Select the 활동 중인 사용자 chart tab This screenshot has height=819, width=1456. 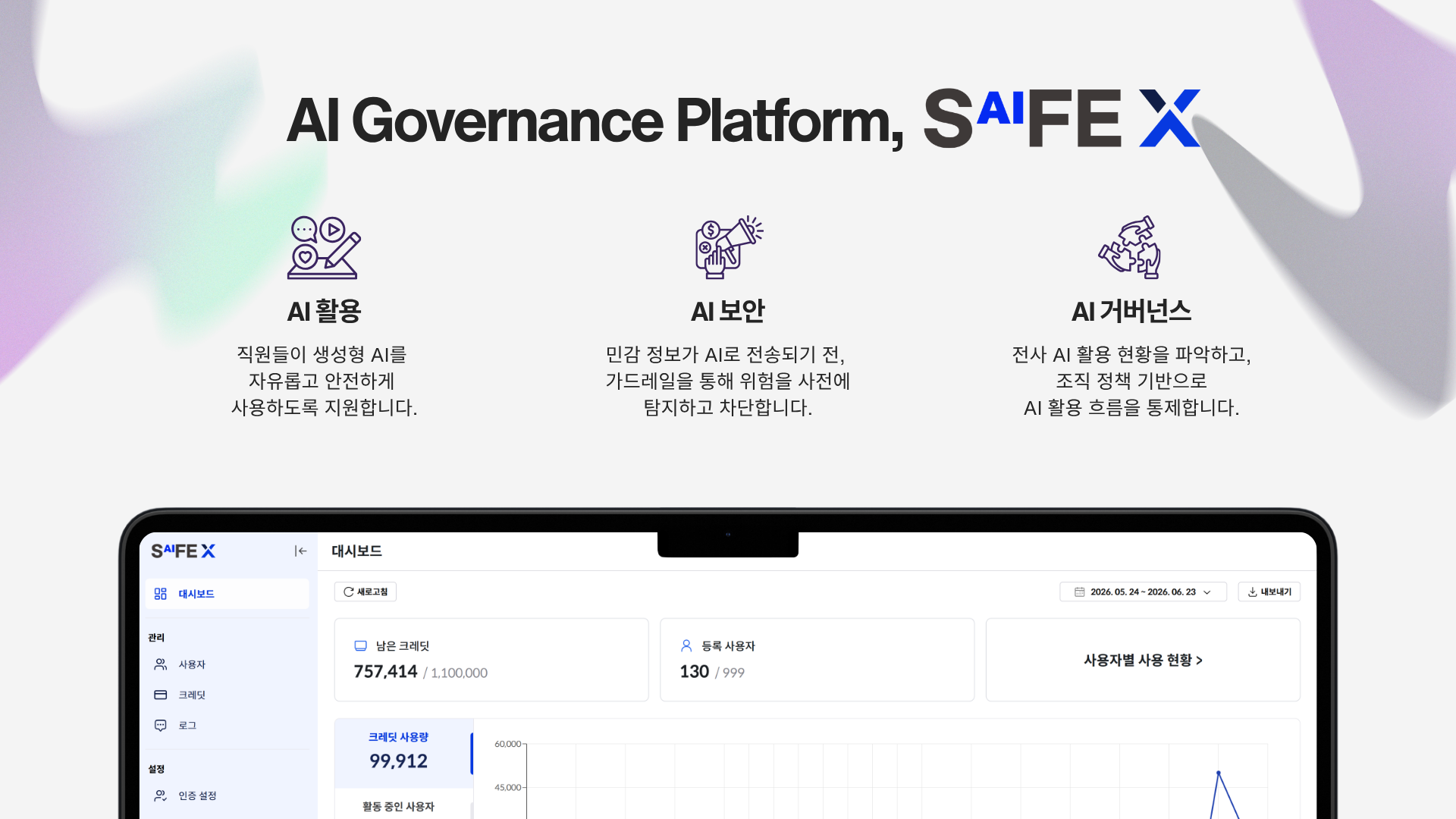click(403, 805)
